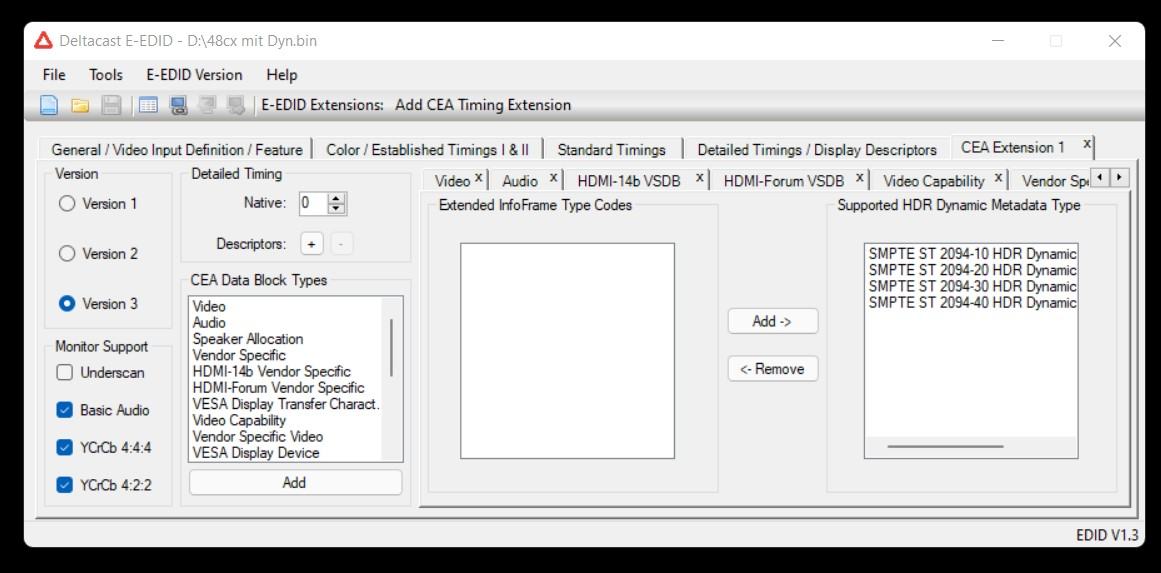Click the first greyed-out monitor toolbar icon
1161x573 pixels.
(207, 106)
